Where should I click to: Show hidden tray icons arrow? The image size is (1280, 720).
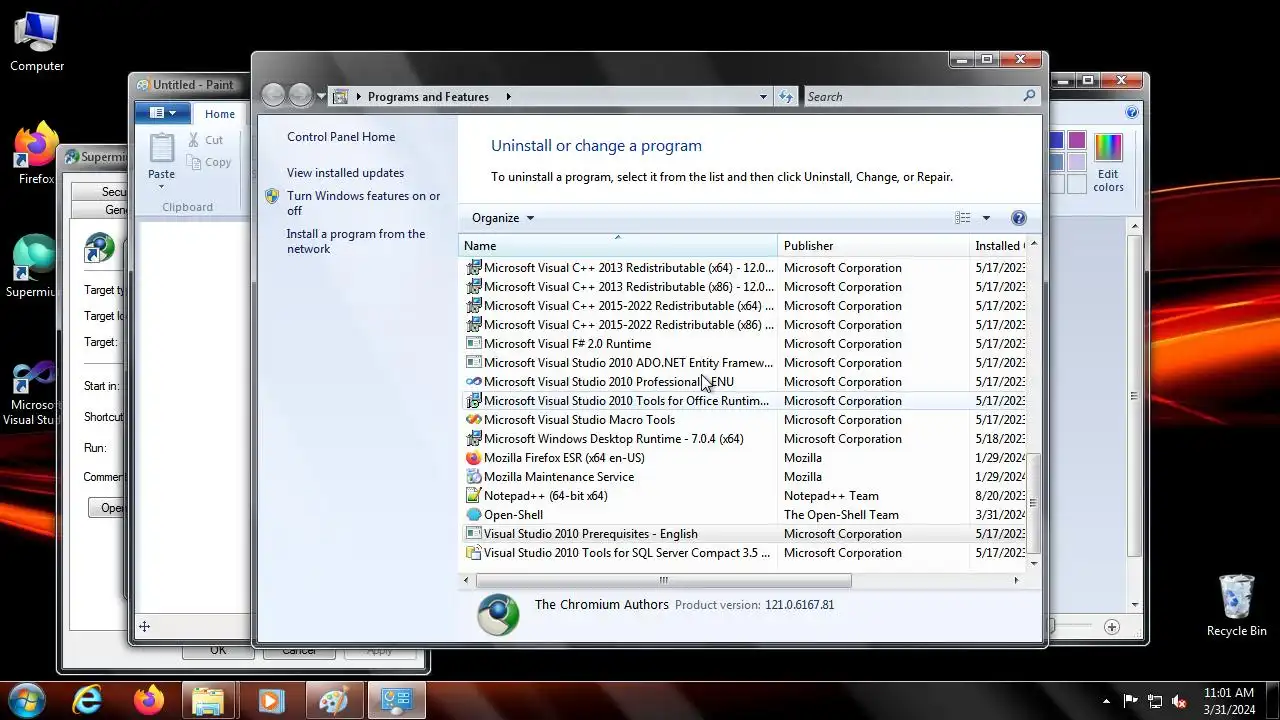1106,701
